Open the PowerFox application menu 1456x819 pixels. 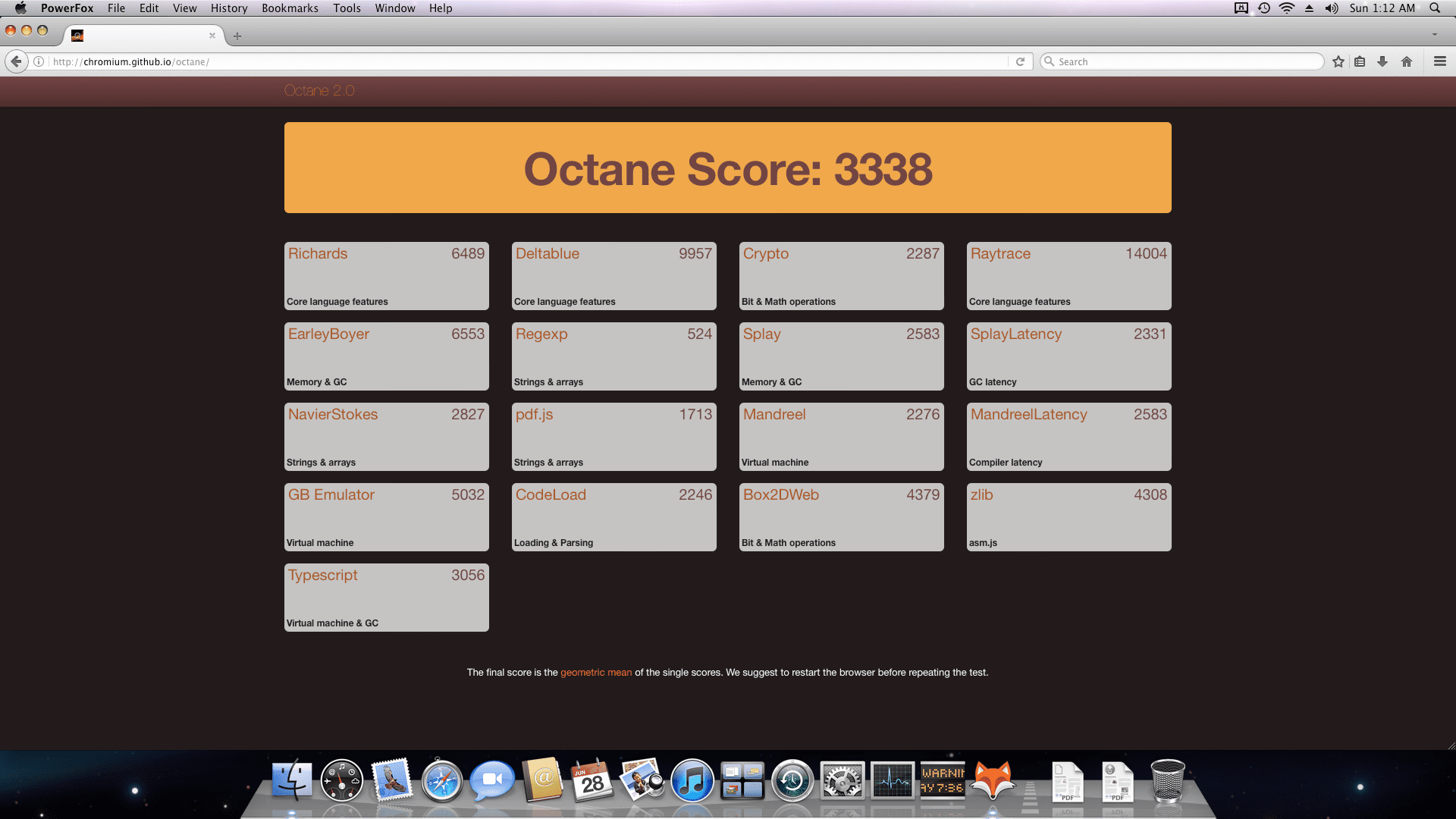coord(67,8)
